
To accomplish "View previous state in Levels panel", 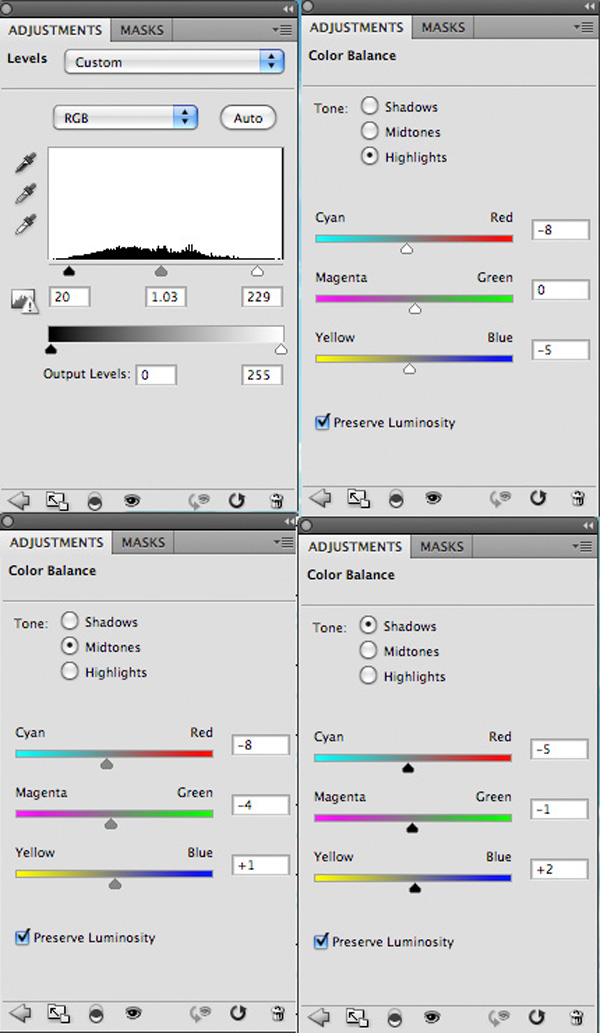I will pyautogui.click(x=200, y=501).
